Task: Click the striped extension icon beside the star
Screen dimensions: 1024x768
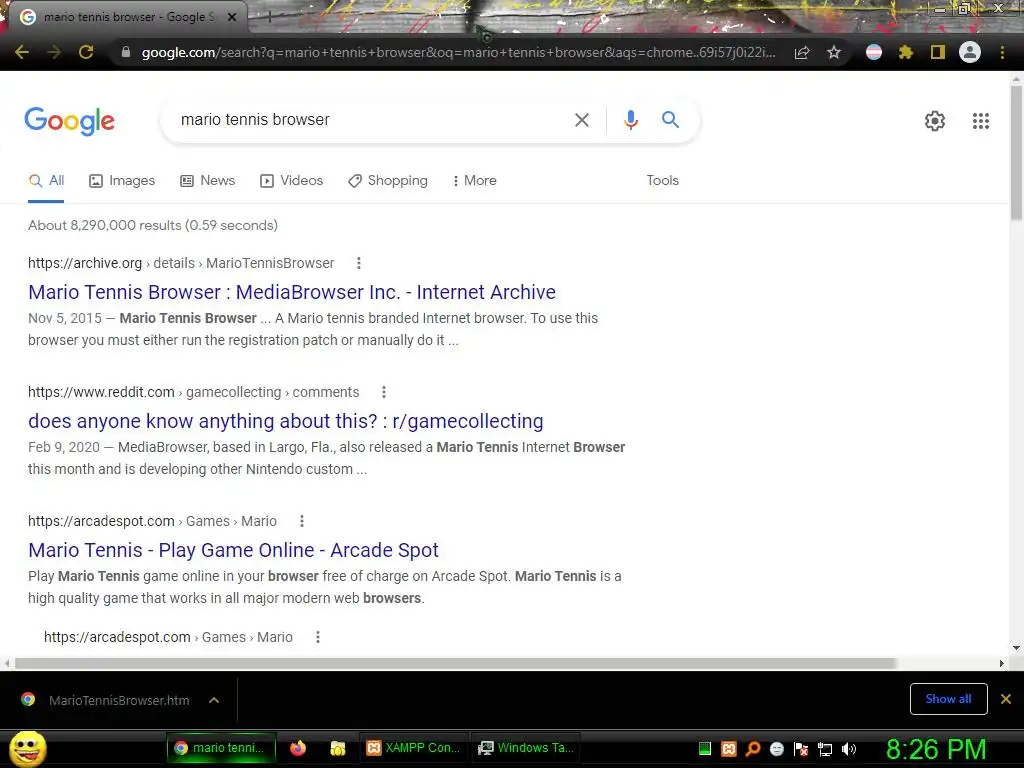Action: 874,52
